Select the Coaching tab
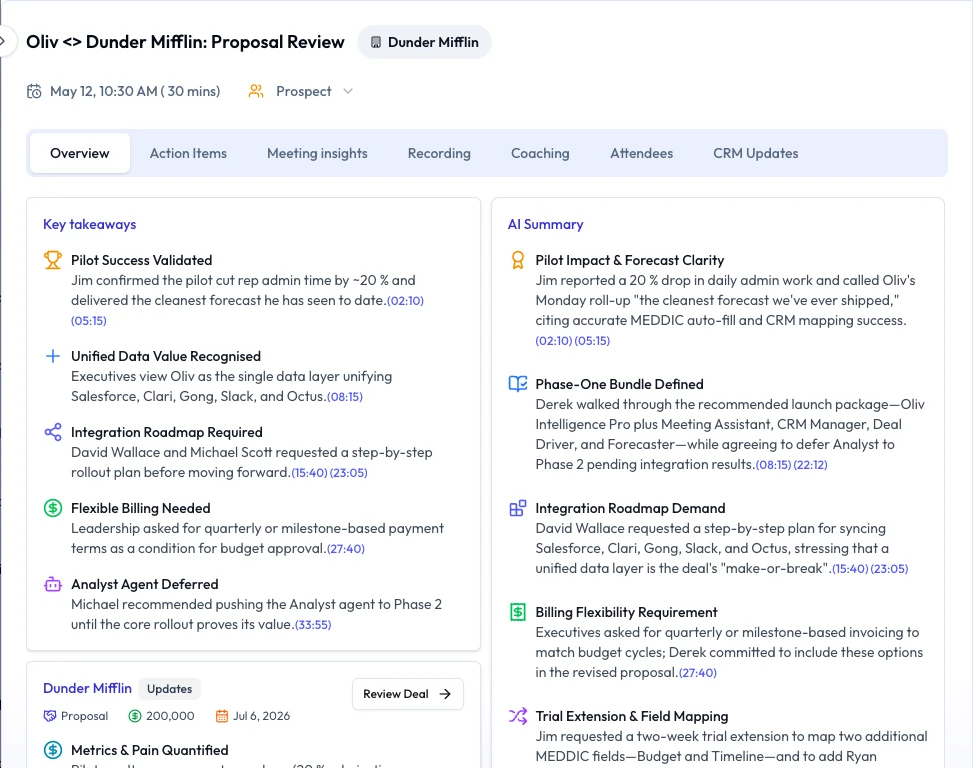The width and height of the screenshot is (973, 768). tap(540, 153)
